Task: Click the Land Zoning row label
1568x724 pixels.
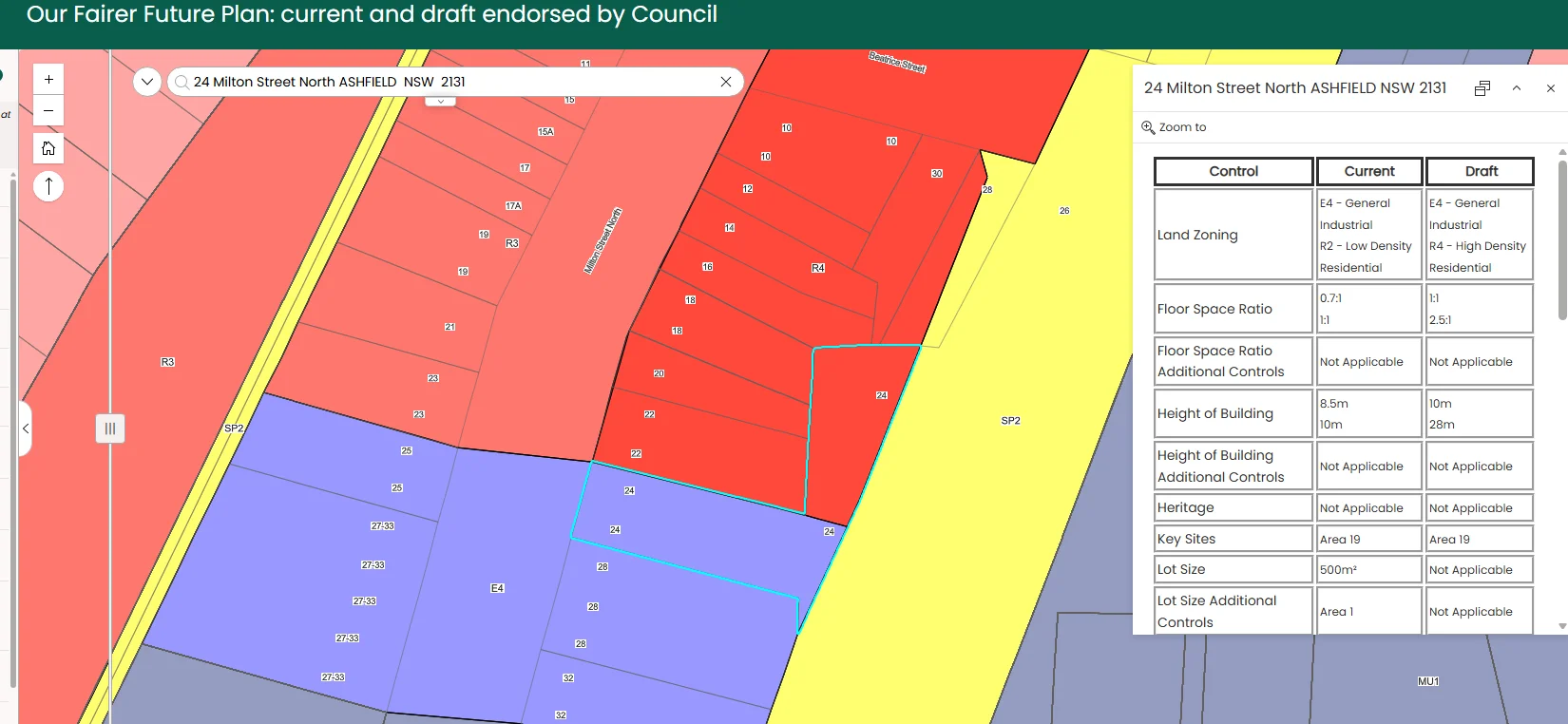Action: [x=1197, y=235]
